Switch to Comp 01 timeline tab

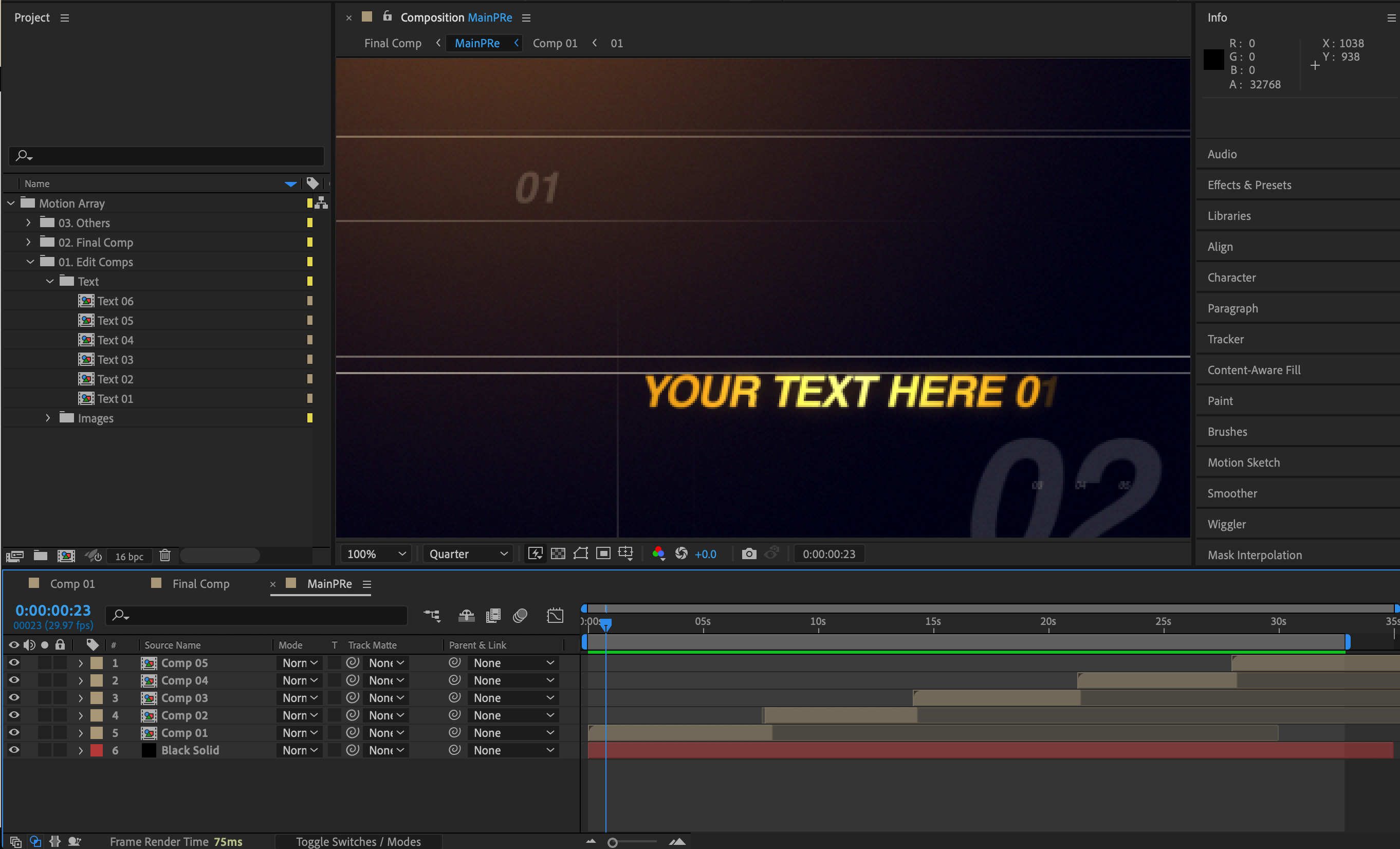[x=72, y=584]
